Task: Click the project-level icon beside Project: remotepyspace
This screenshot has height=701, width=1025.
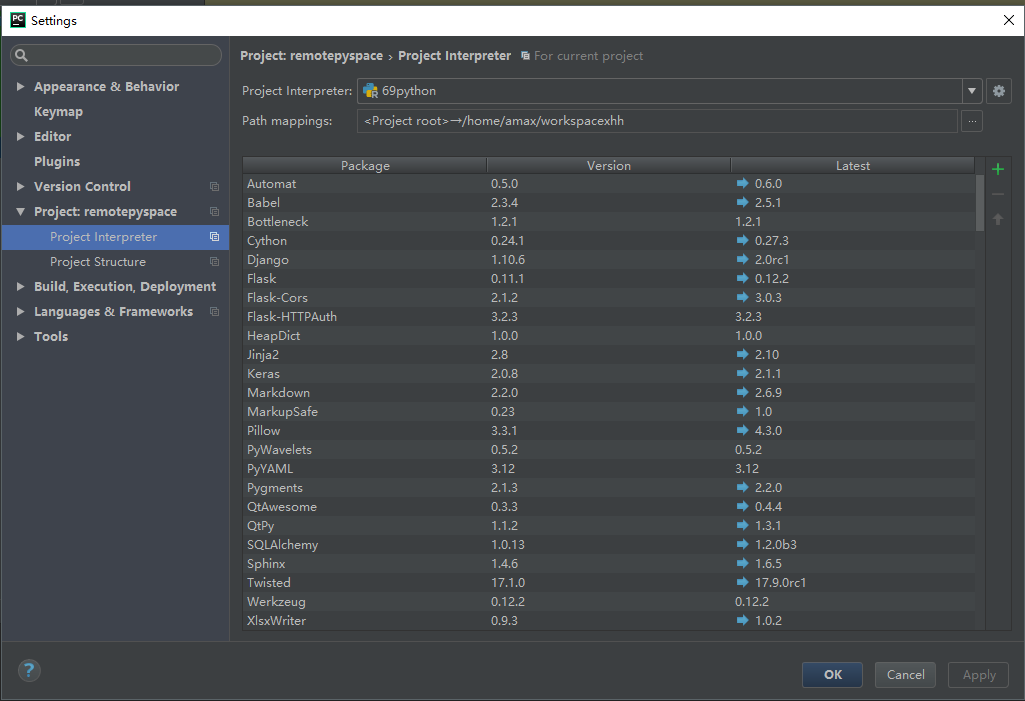Action: pyautogui.click(x=214, y=212)
